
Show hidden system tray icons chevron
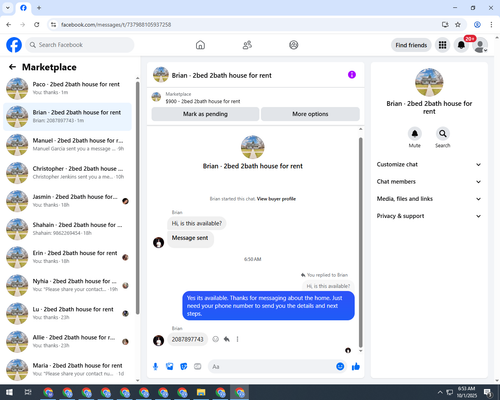pyautogui.click(x=440, y=392)
